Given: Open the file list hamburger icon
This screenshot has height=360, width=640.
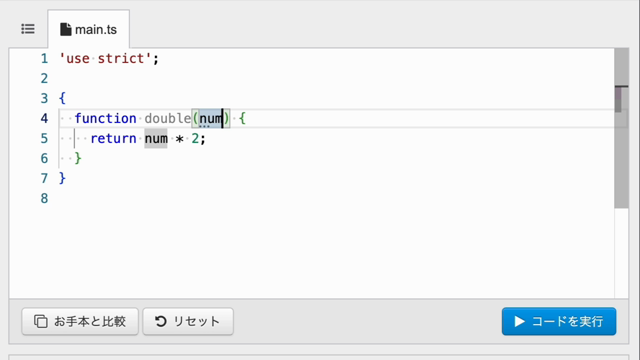Looking at the screenshot, I should (x=28, y=29).
